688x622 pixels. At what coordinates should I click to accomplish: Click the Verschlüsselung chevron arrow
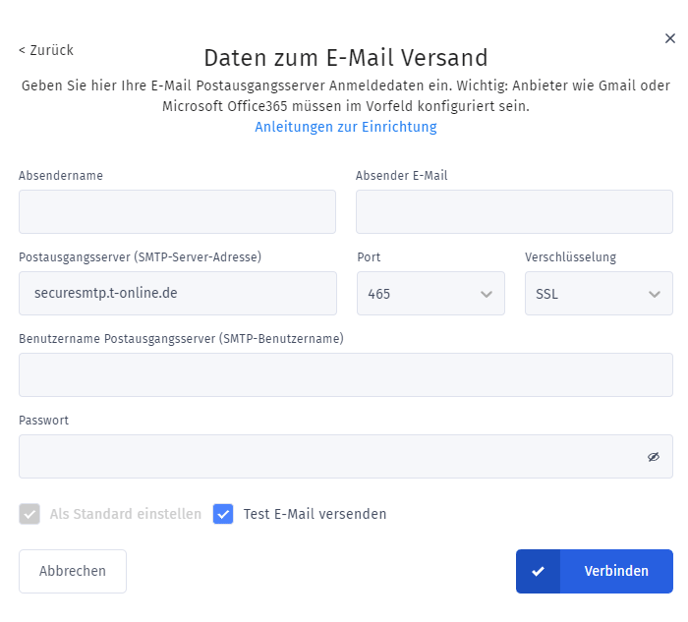(654, 294)
